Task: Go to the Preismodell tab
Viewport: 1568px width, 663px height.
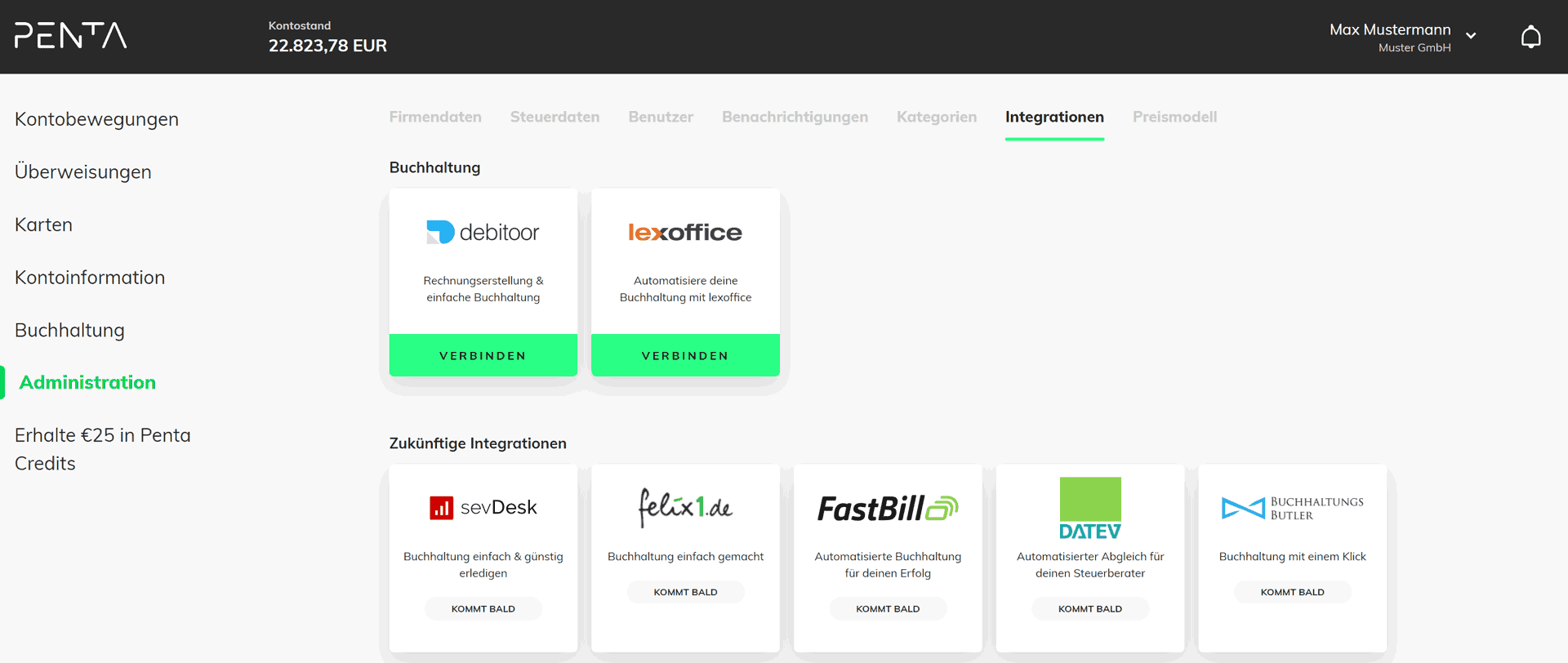Action: point(1174,117)
